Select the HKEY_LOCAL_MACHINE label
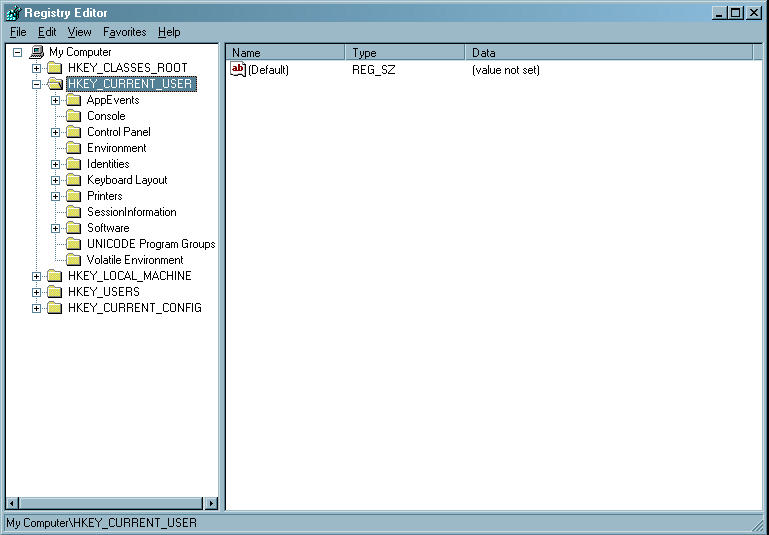Viewport: 769px width, 535px height. tap(129, 276)
